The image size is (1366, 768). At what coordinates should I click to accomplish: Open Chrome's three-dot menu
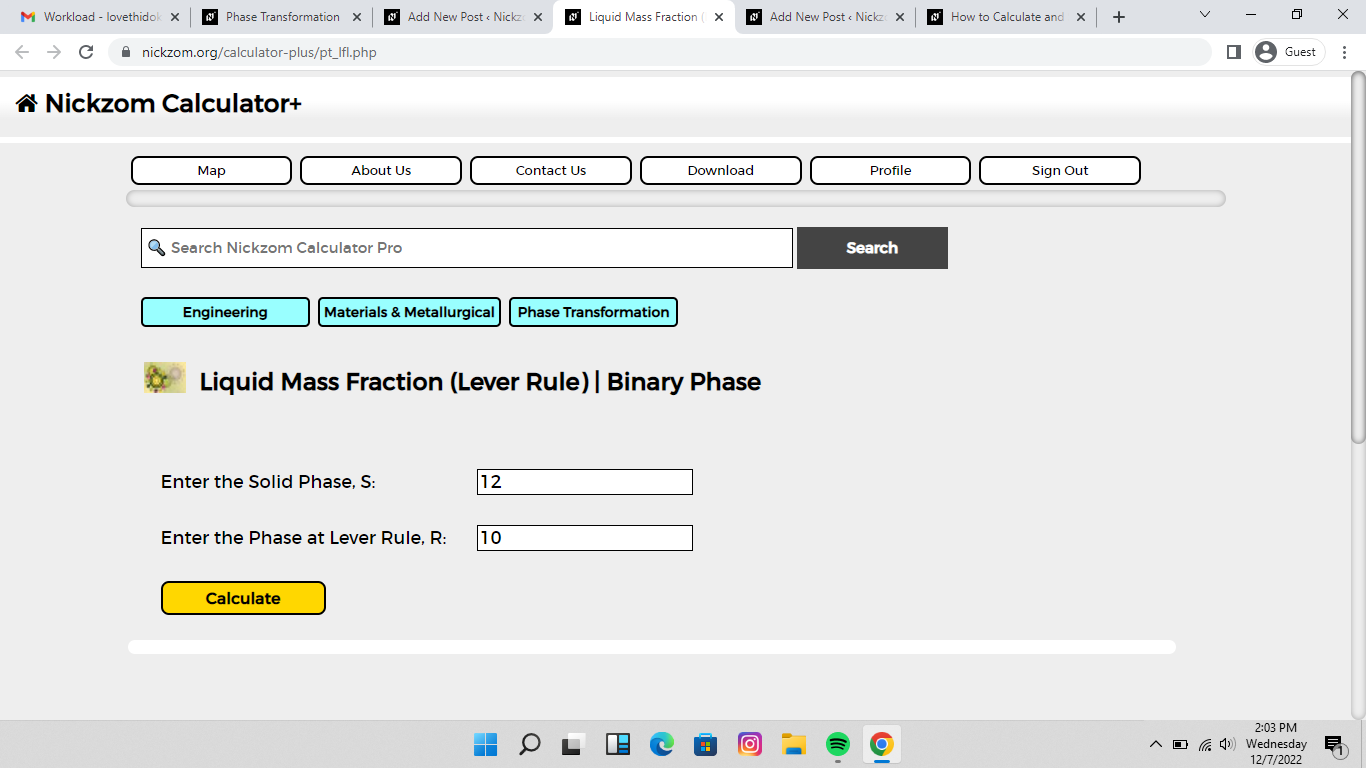[1345, 52]
